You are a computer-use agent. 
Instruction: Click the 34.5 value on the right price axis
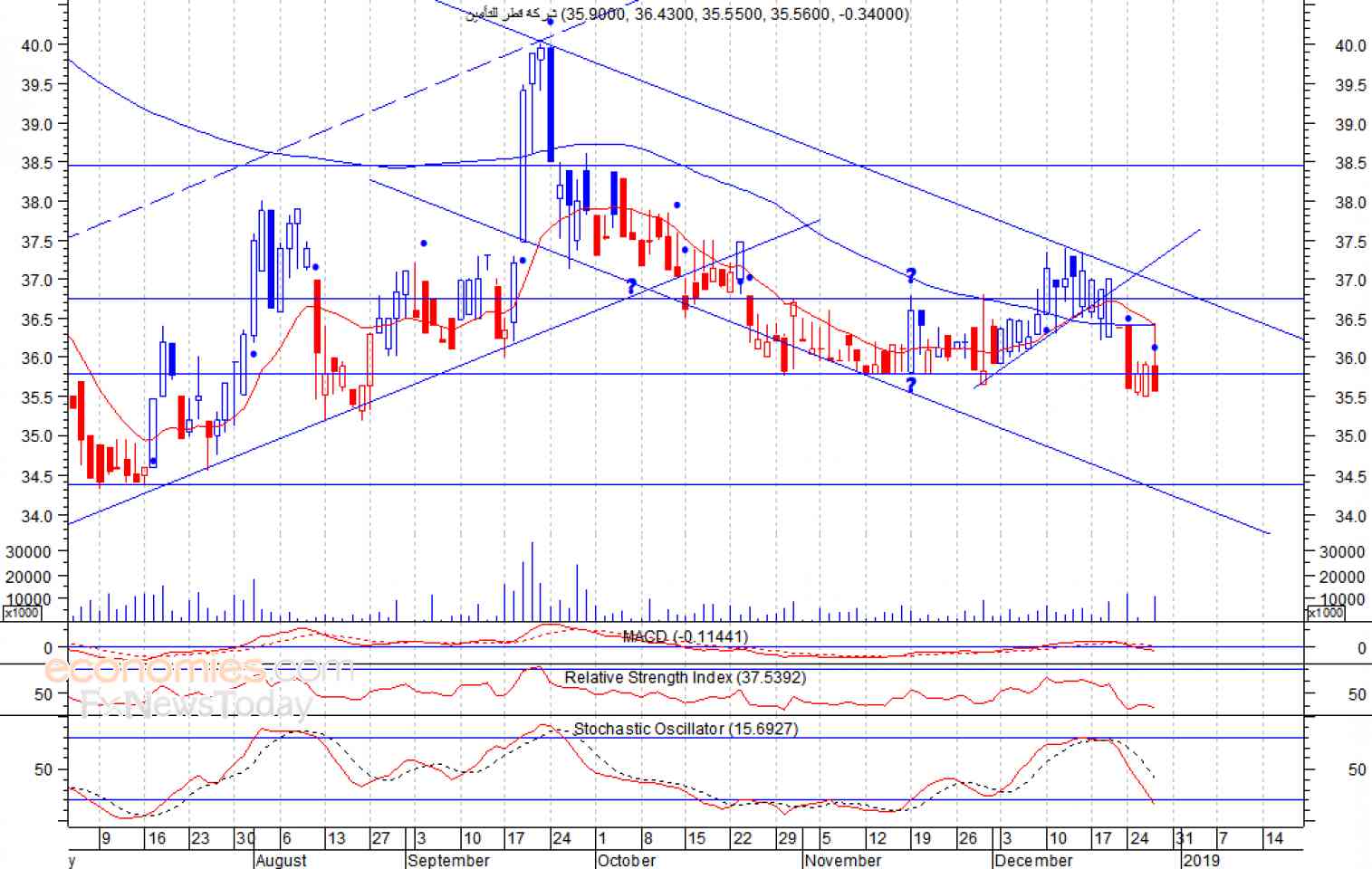pyautogui.click(x=1350, y=476)
